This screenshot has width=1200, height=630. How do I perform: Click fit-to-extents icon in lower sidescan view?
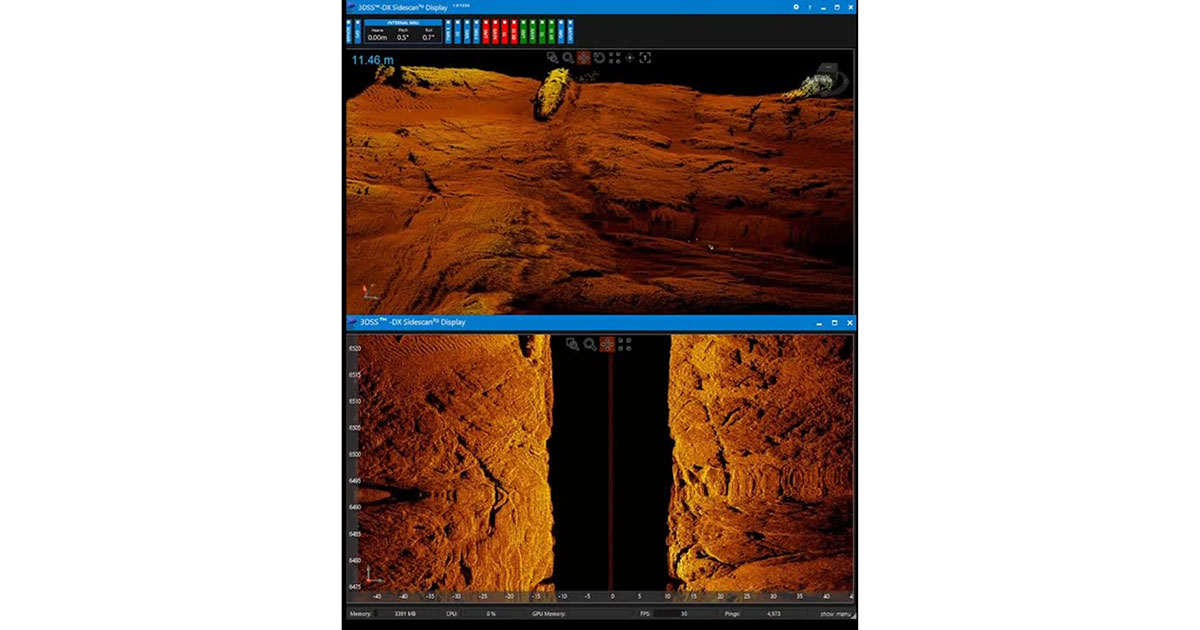[x=625, y=344]
